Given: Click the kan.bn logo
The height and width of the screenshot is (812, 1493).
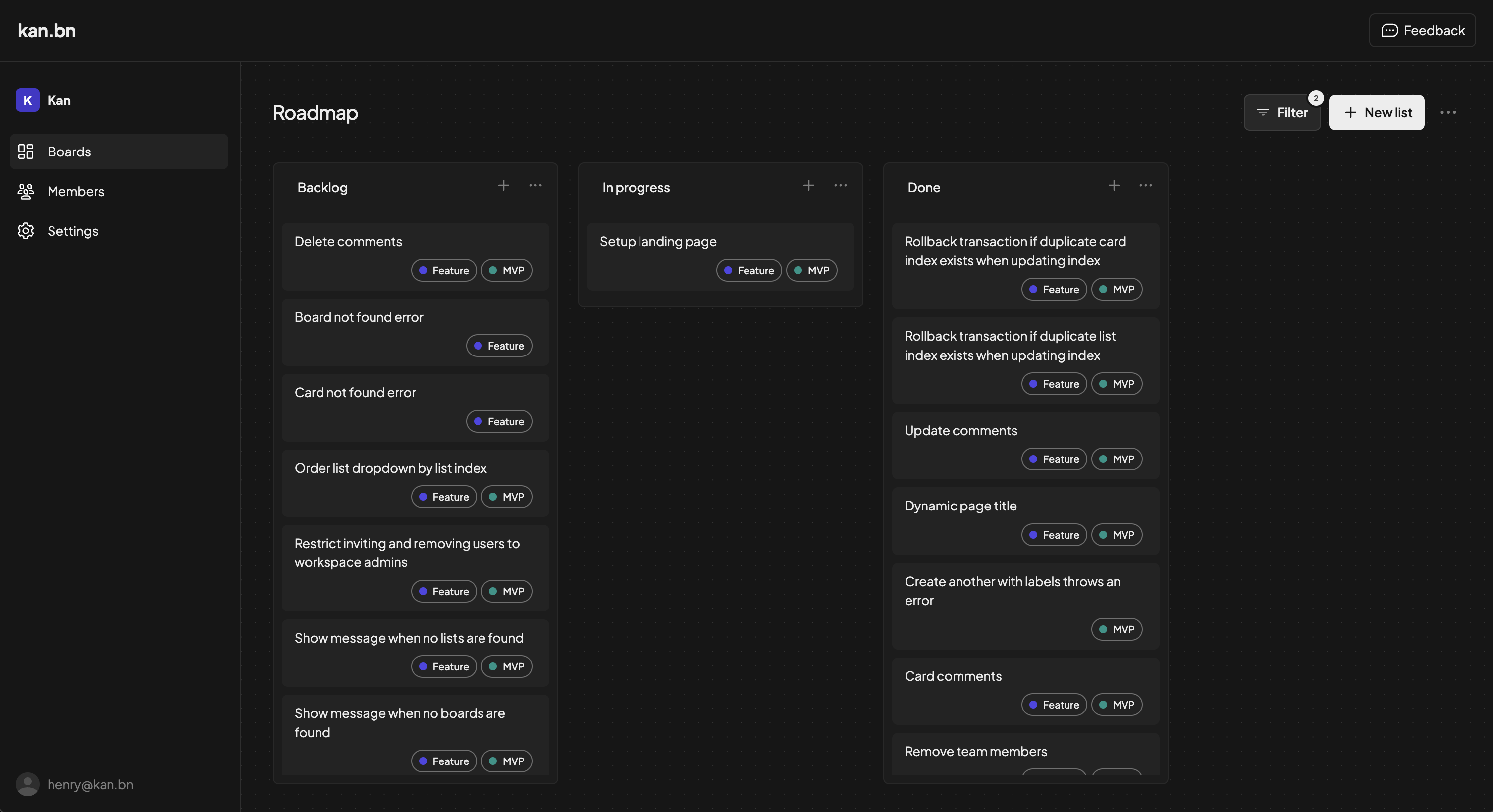Looking at the screenshot, I should pyautogui.click(x=47, y=30).
